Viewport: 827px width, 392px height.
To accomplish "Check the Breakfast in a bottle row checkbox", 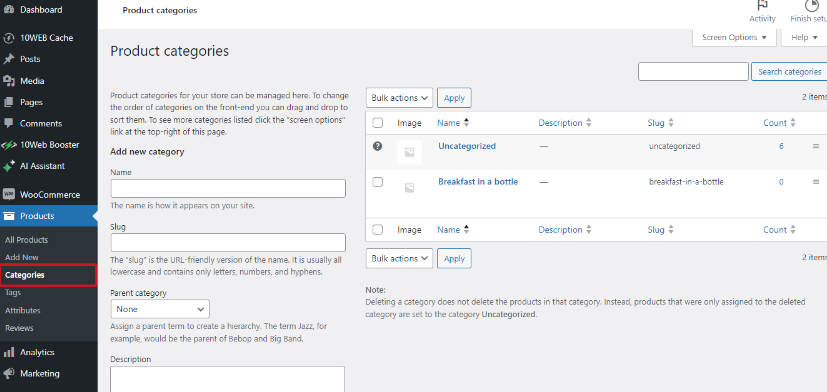I will pos(378,182).
